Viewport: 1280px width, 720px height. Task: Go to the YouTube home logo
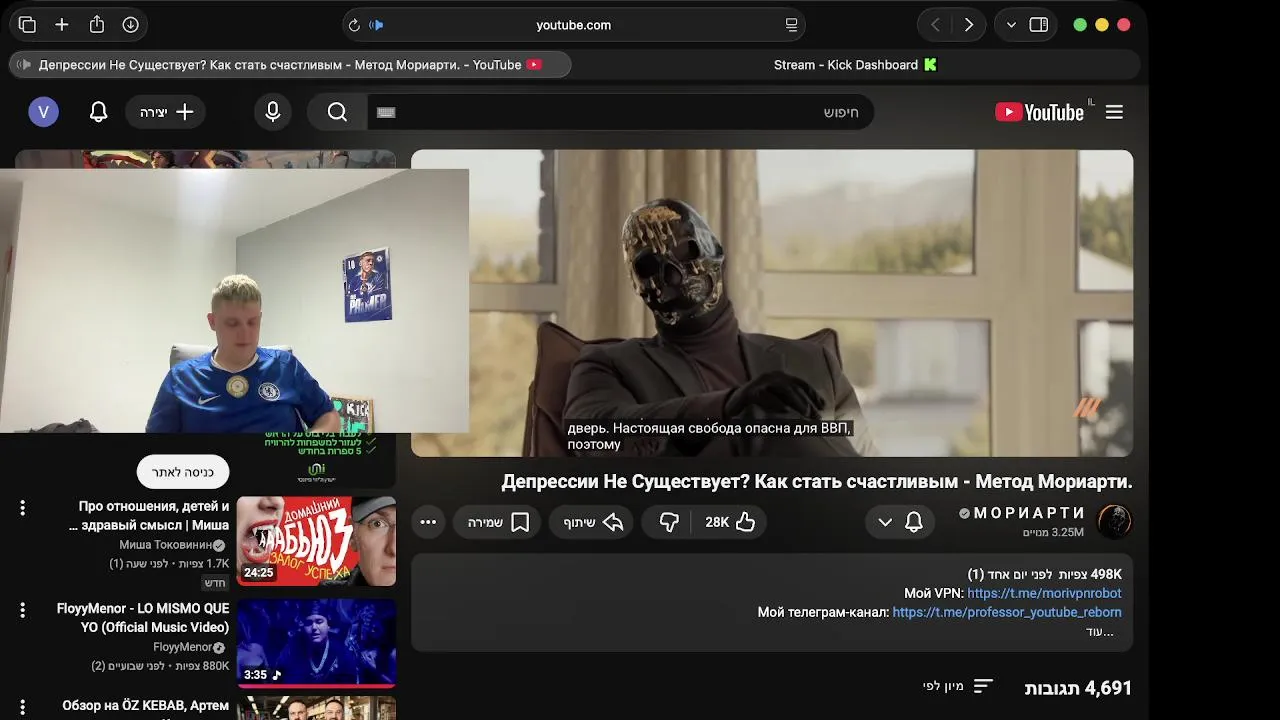[1040, 112]
